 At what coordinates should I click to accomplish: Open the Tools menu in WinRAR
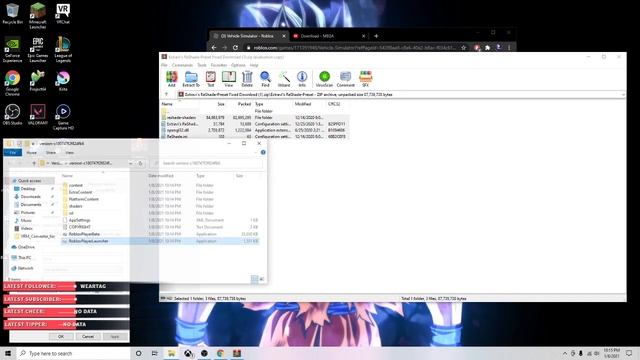202,65
